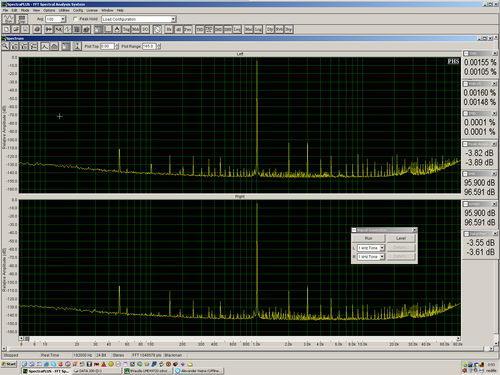This screenshot has width=500, height=375.
Task: Click the I/O toolbar button
Action: tap(145, 29)
